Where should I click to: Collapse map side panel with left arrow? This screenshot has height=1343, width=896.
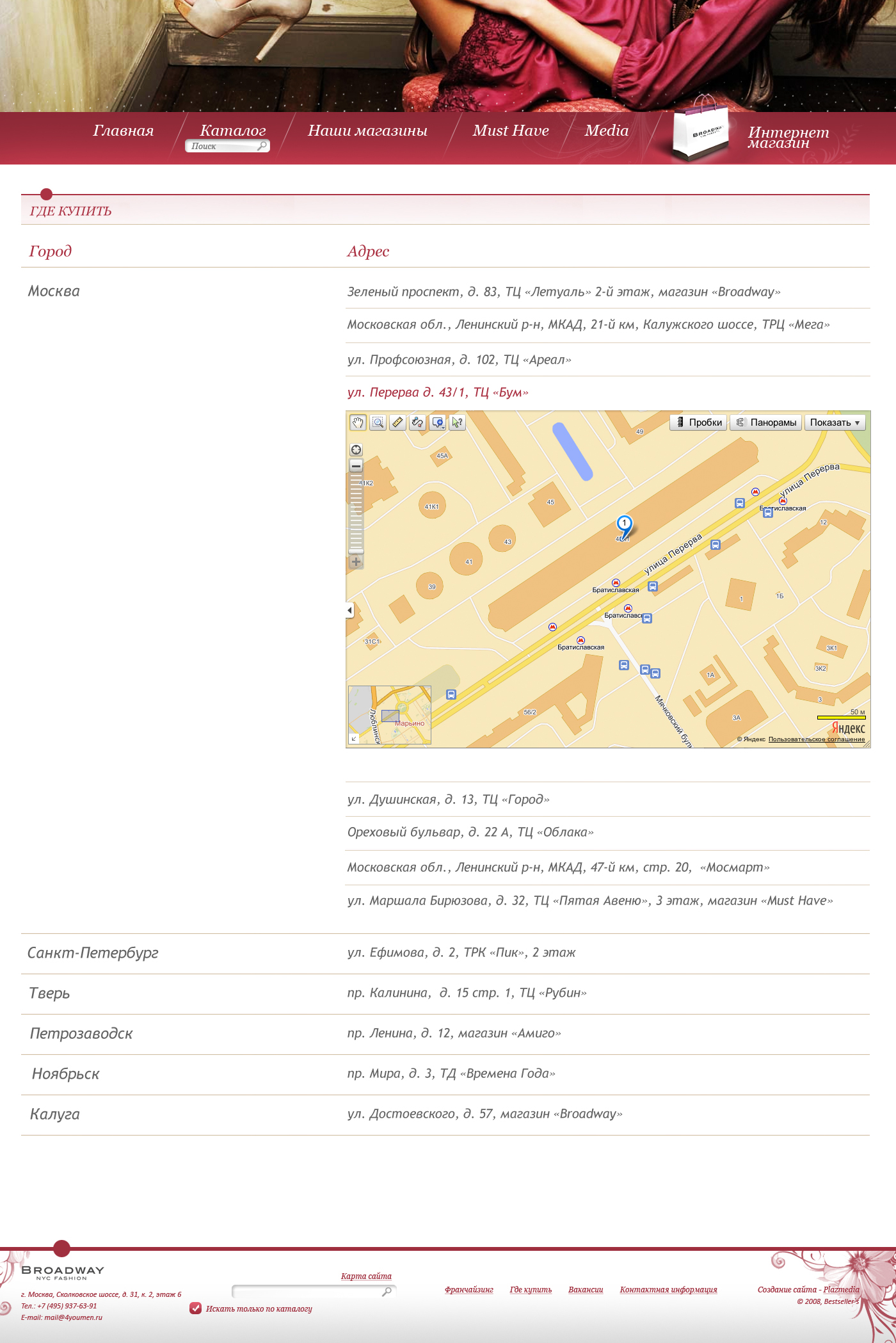pos(349,610)
